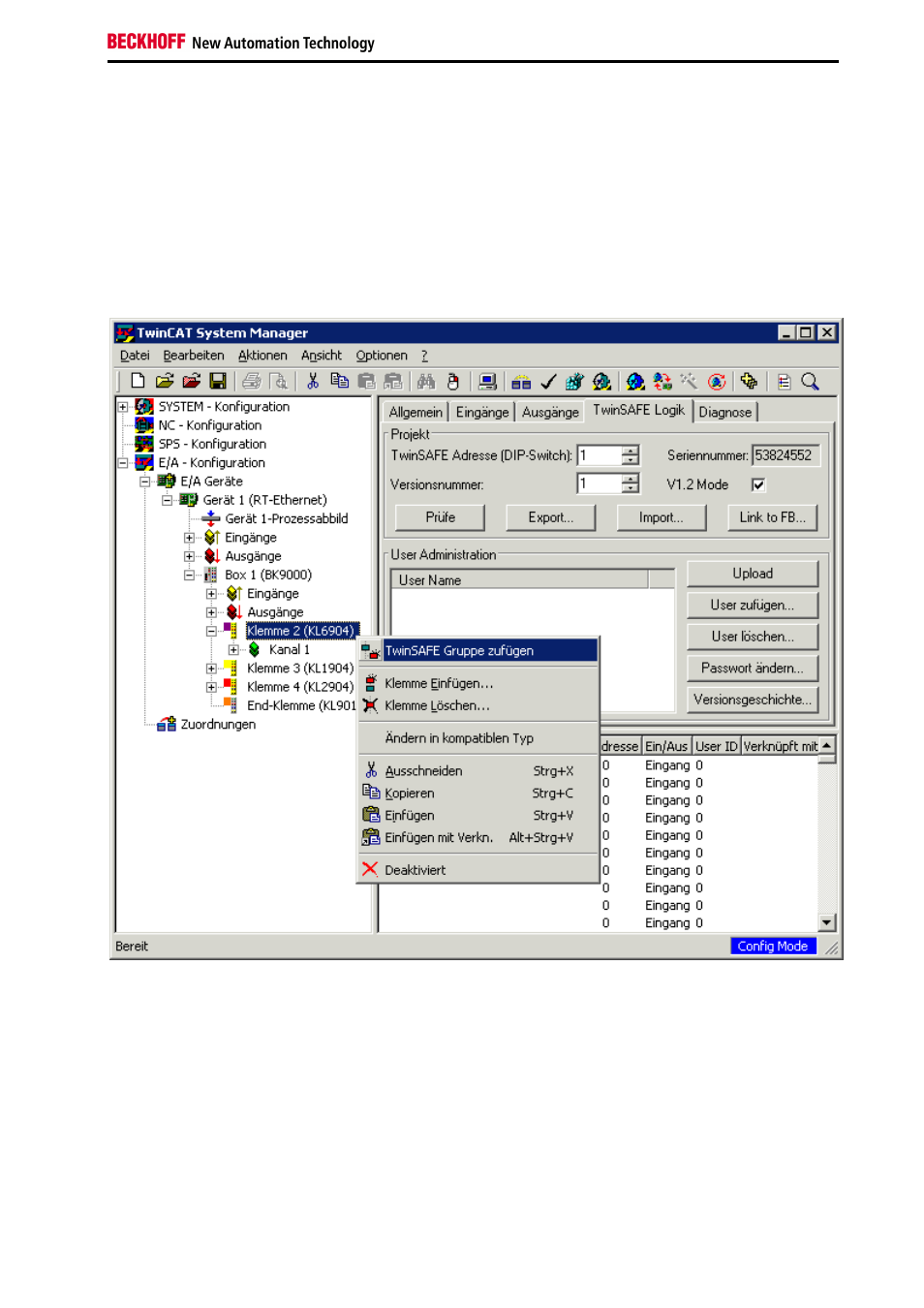
Task: Toggle the V1.2 Mode checkbox
Action: [758, 484]
